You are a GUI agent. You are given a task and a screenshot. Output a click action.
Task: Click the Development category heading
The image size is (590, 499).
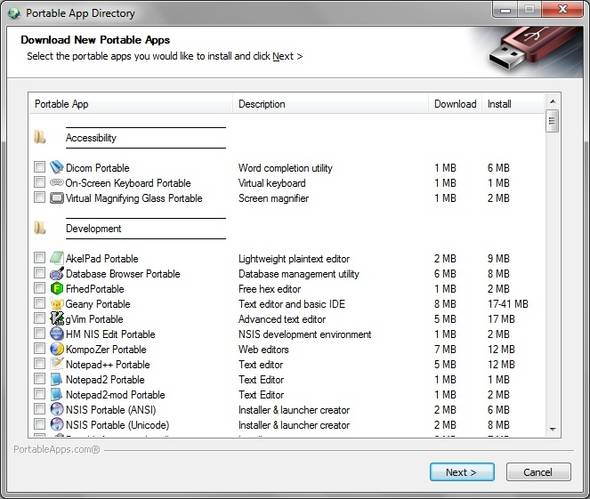click(93, 228)
